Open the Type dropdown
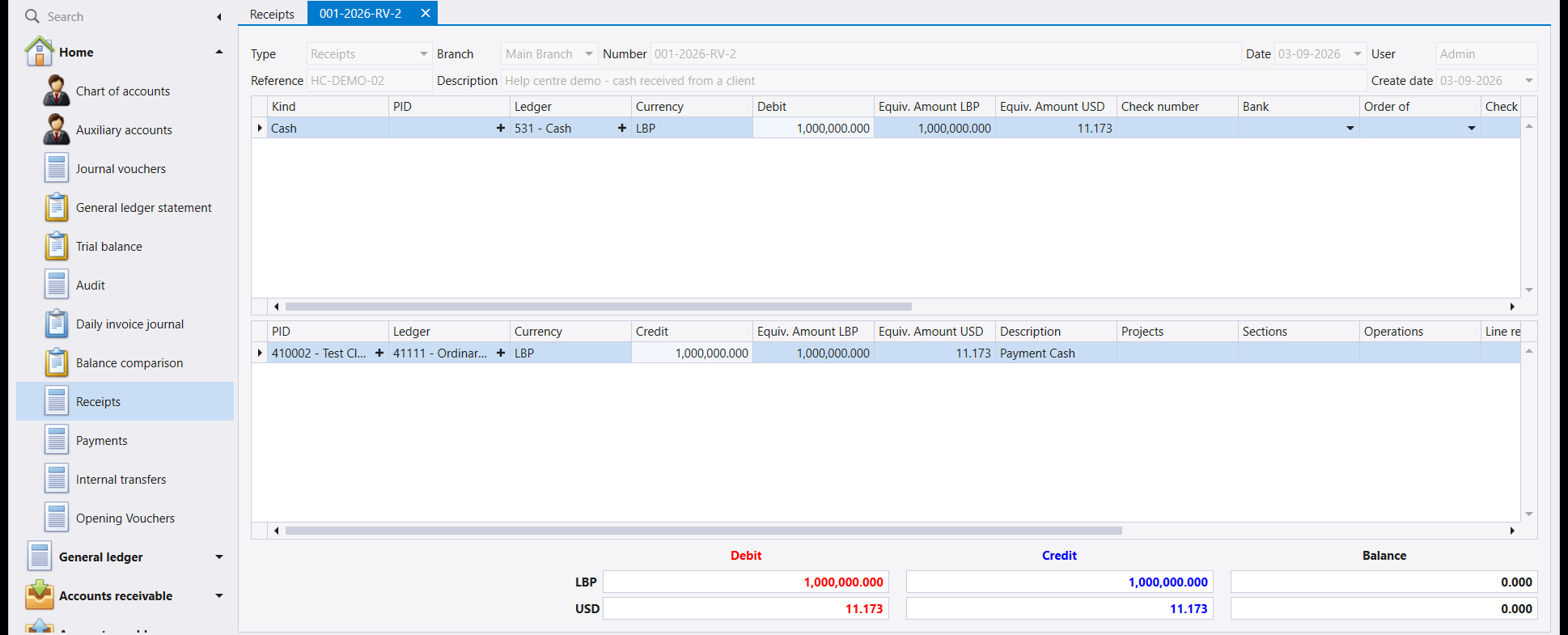Image resolution: width=1568 pixels, height=635 pixels. pos(423,54)
